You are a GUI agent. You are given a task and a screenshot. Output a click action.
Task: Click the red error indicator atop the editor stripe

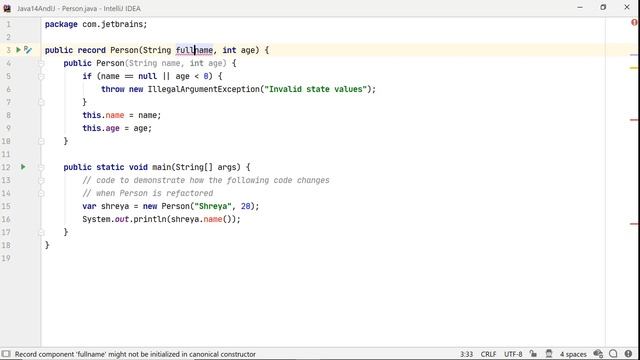point(634,22)
